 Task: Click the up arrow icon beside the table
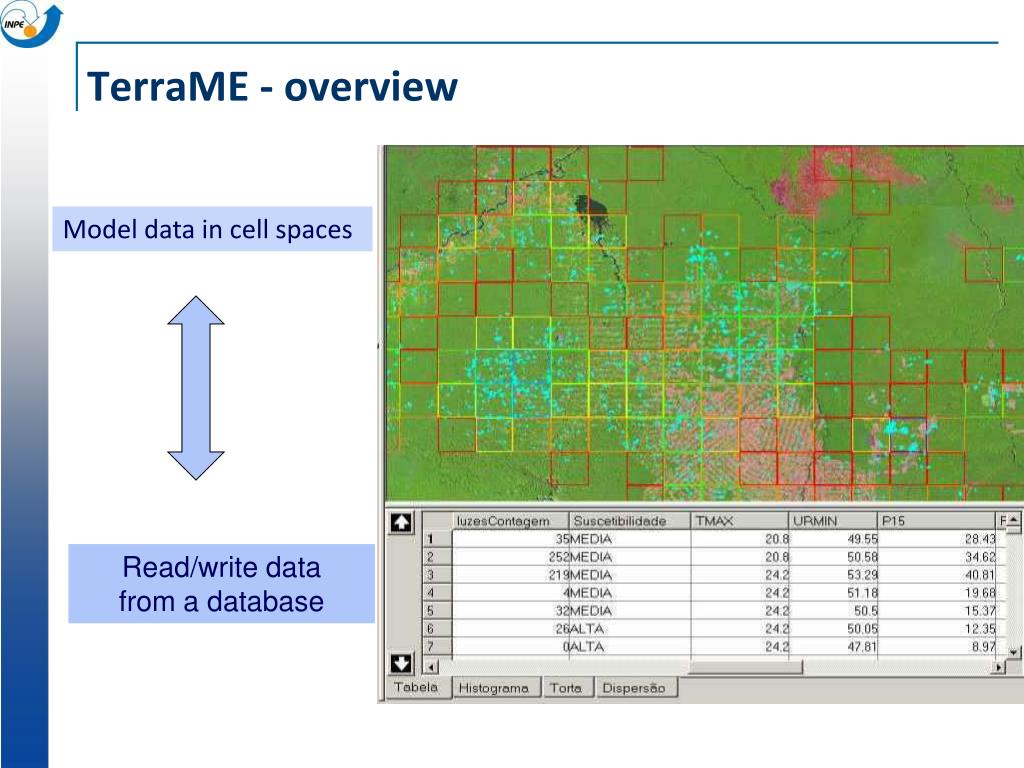click(x=401, y=522)
